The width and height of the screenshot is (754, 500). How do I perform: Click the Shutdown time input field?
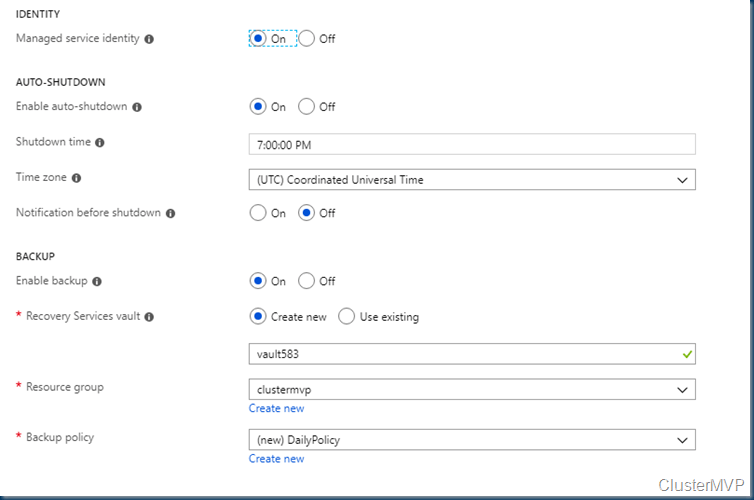tap(471, 145)
